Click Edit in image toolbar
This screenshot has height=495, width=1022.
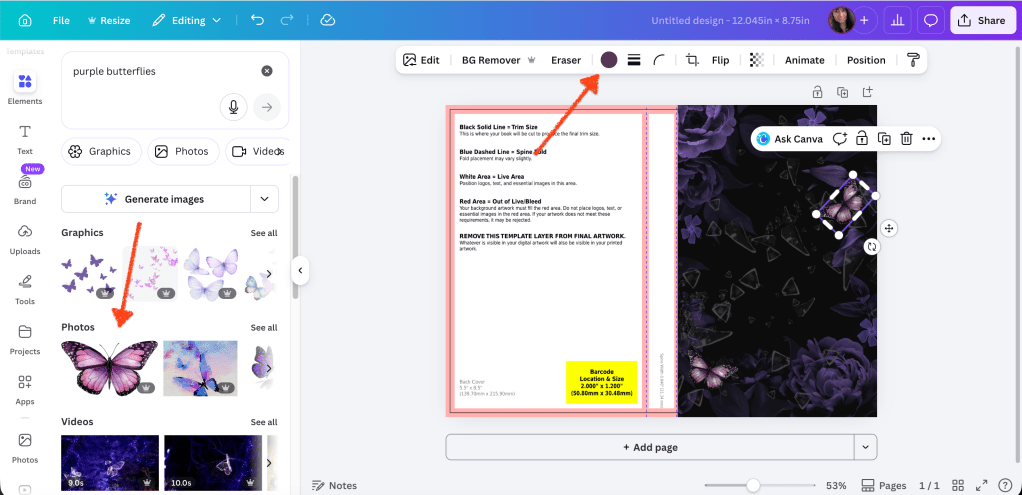tap(421, 60)
